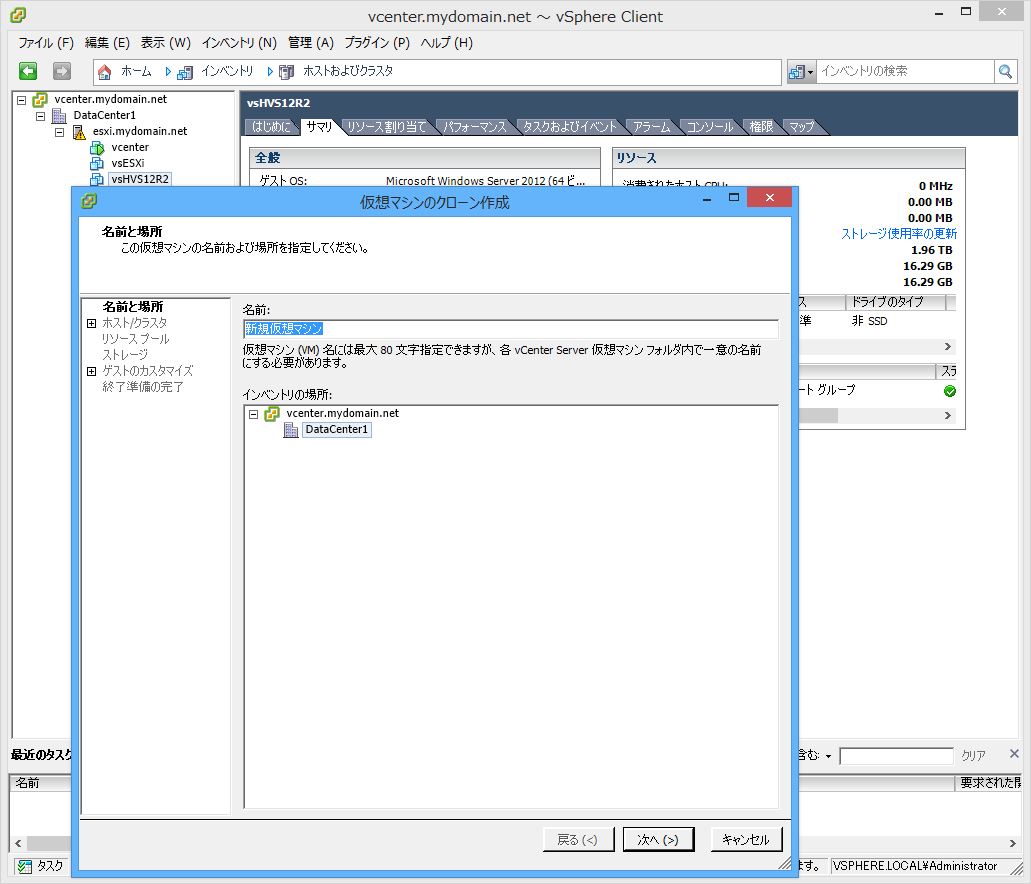Click ドライブのタイプ column header

894,302
